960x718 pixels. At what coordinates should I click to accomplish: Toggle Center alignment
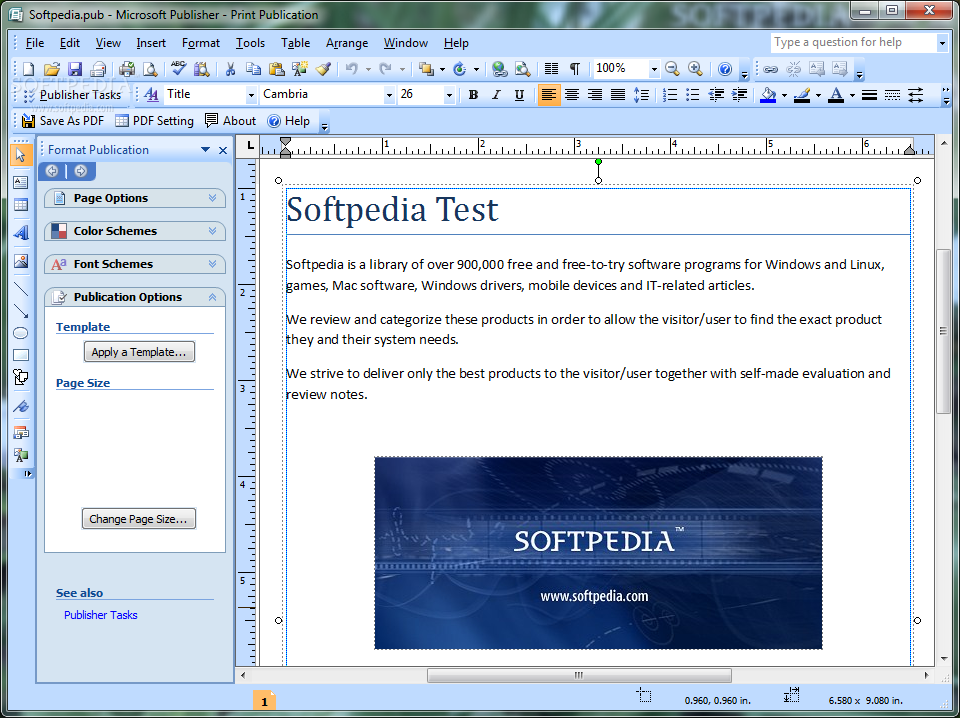click(572, 95)
